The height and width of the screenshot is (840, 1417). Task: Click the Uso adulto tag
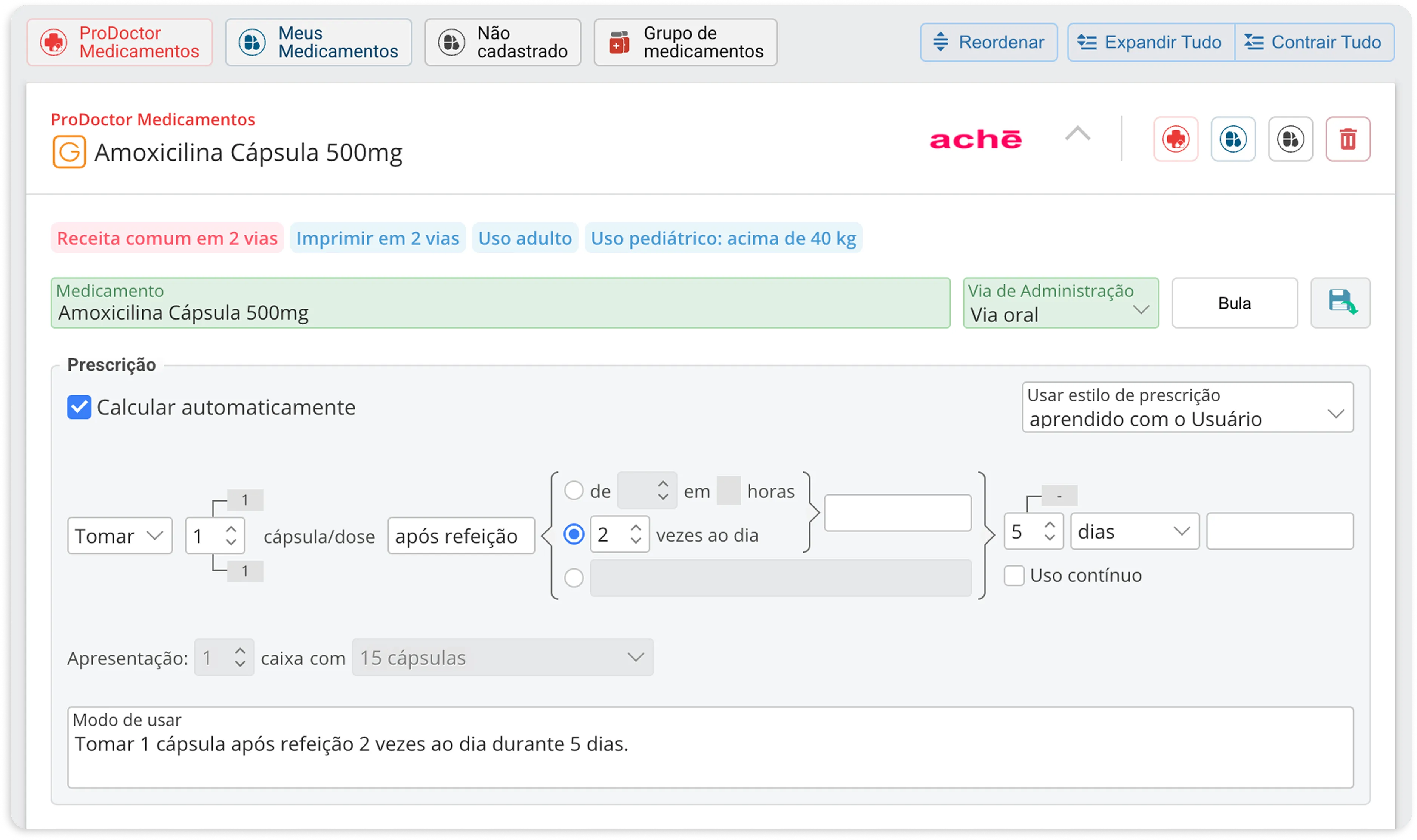pos(525,238)
